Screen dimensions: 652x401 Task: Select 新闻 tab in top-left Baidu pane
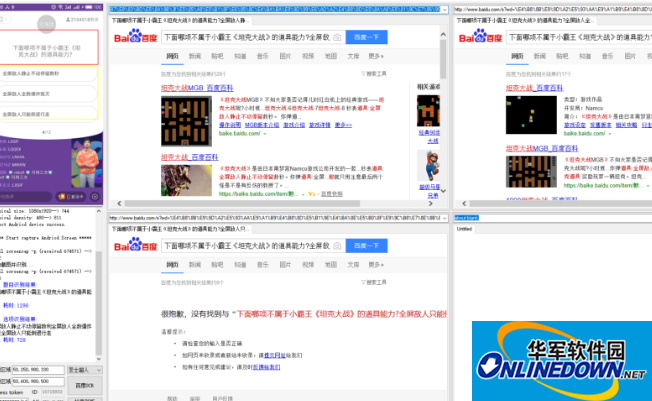click(x=195, y=56)
